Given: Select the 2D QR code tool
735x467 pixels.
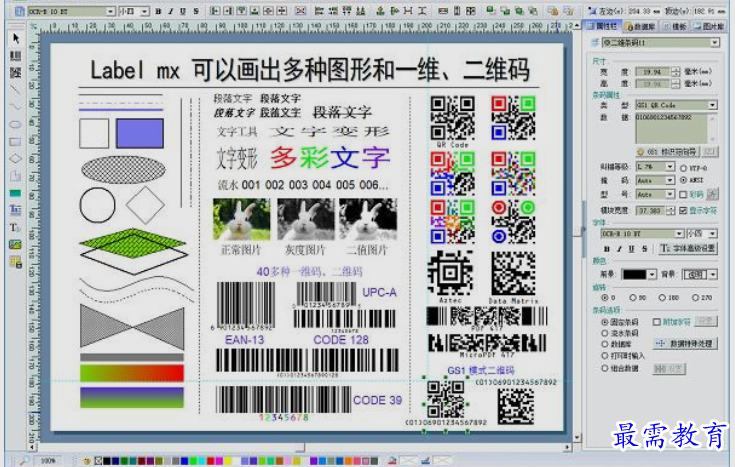Looking at the screenshot, I should pos(15,73).
